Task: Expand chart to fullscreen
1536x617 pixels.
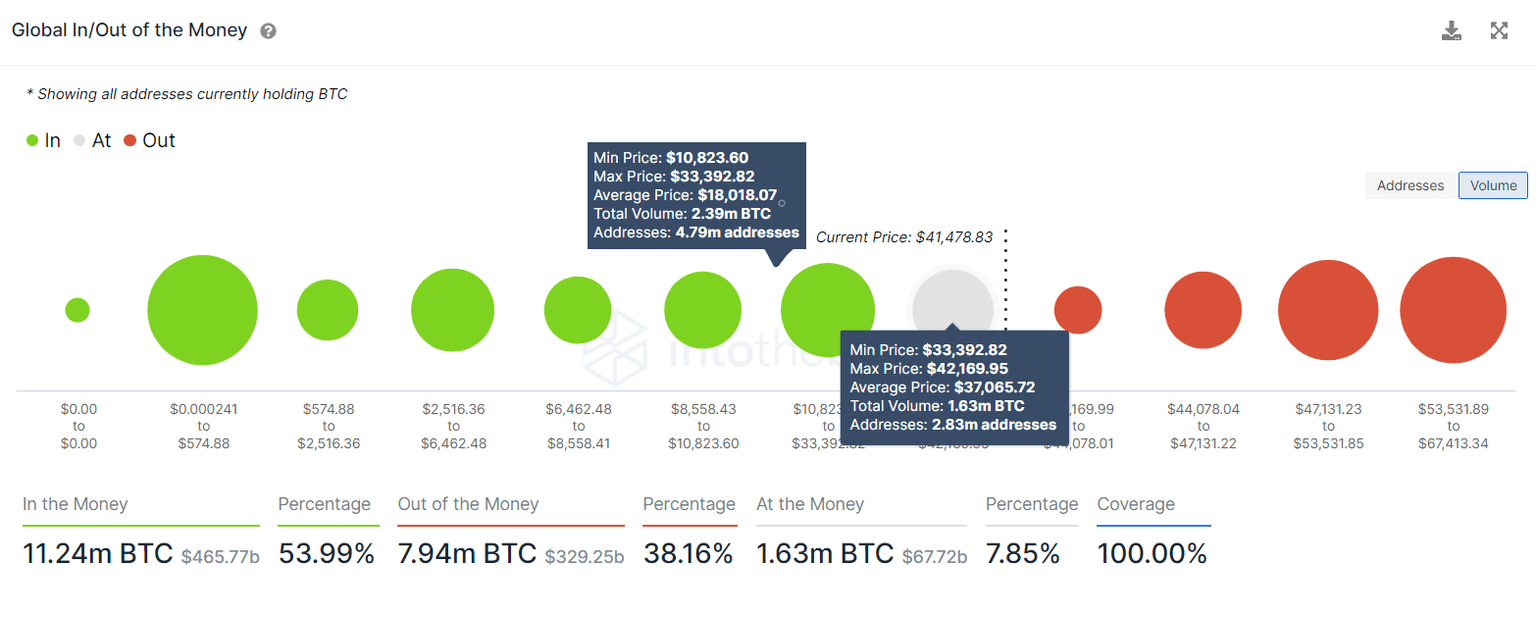Action: [1499, 31]
